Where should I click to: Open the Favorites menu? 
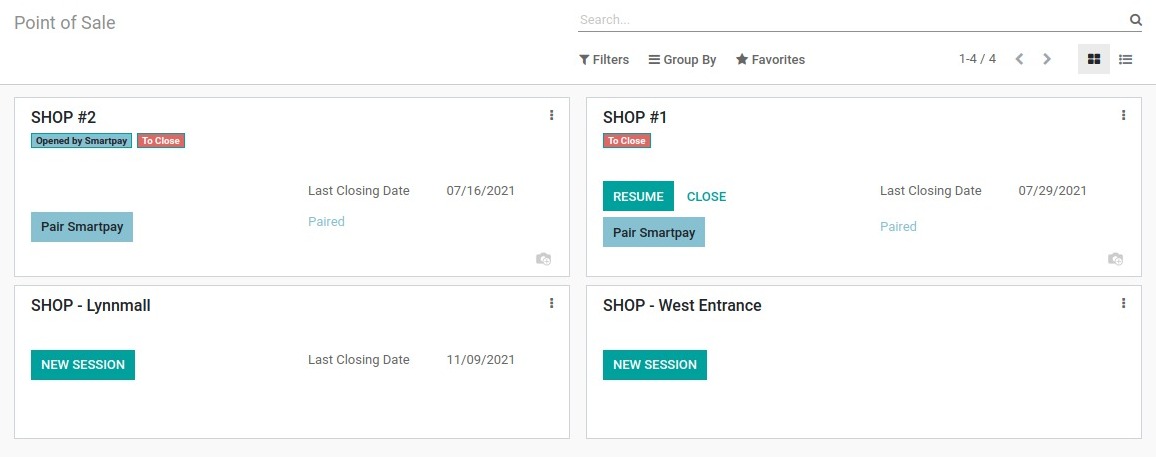point(770,60)
